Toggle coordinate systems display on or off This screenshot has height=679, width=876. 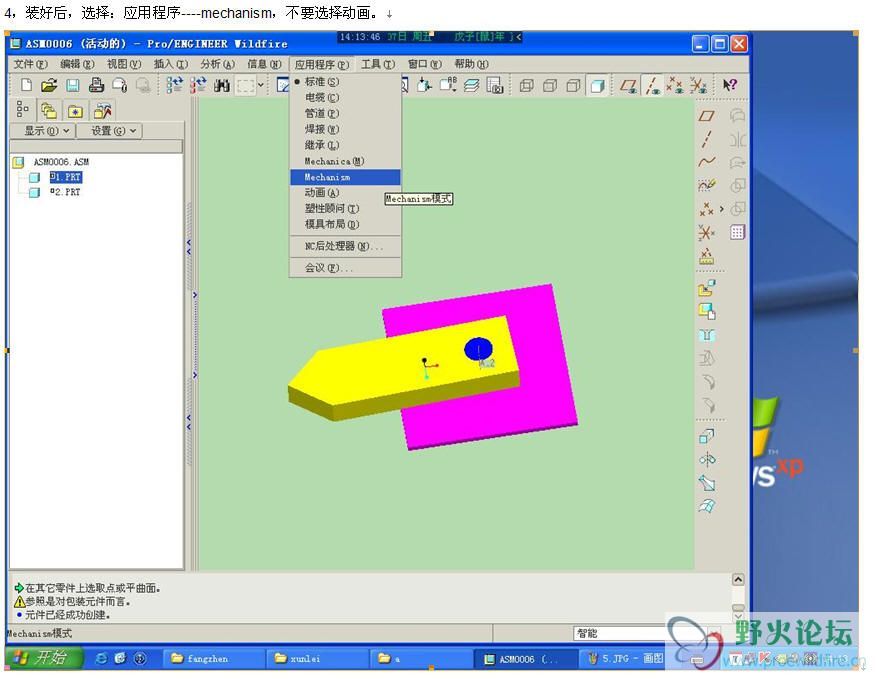click(698, 86)
